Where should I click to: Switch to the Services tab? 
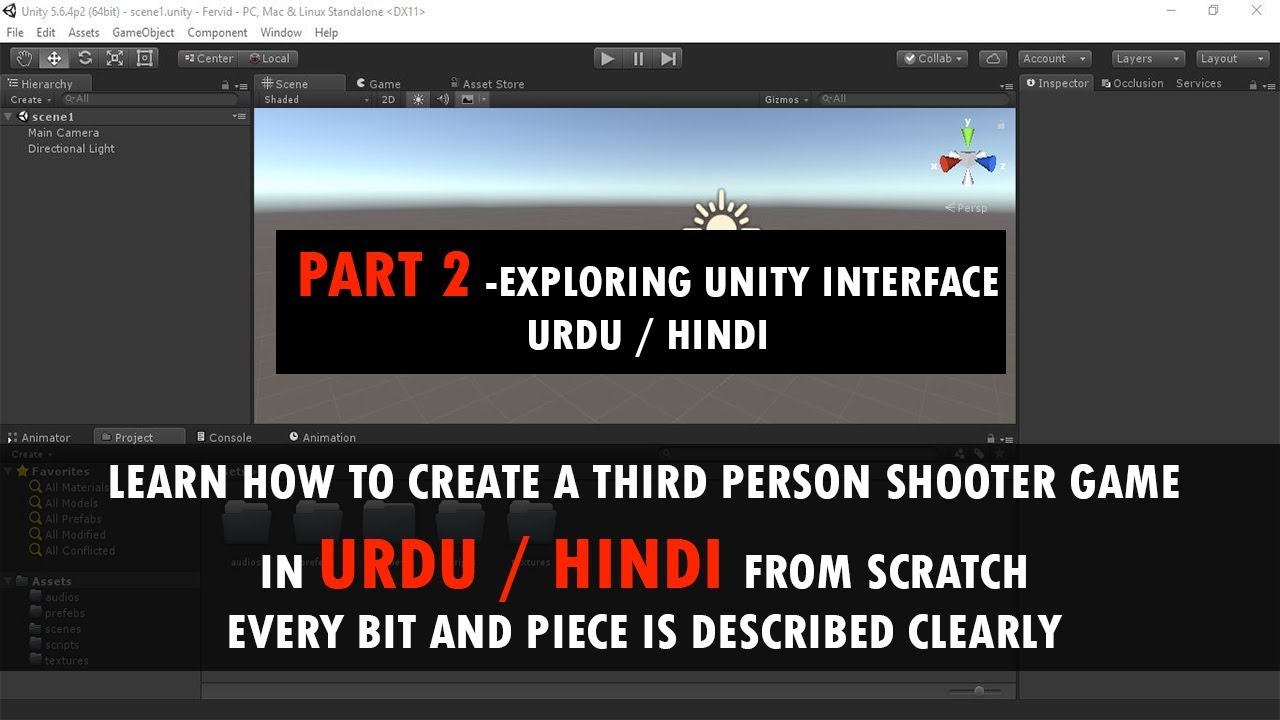[x=1198, y=83]
